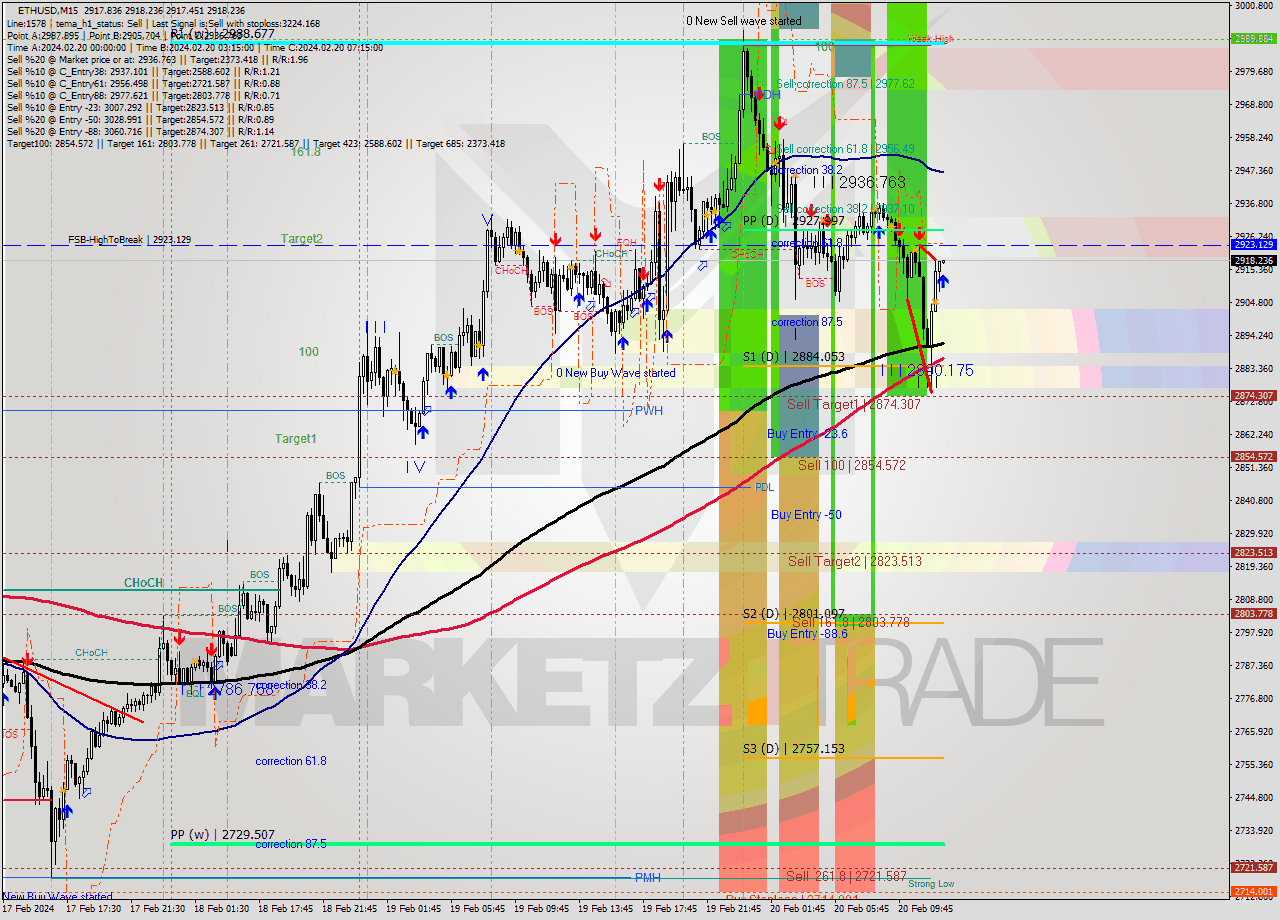Click the | | | 2880.175 wave label

[x=926, y=370]
